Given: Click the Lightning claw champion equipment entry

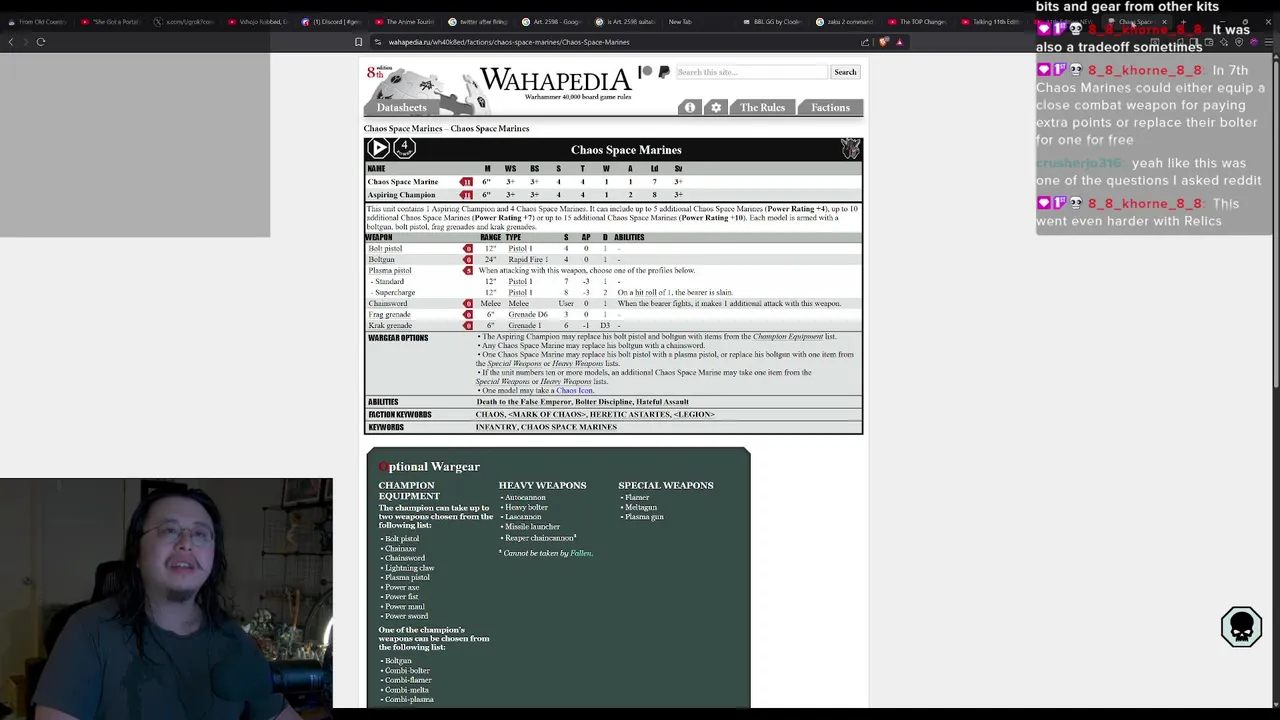Looking at the screenshot, I should (x=409, y=568).
